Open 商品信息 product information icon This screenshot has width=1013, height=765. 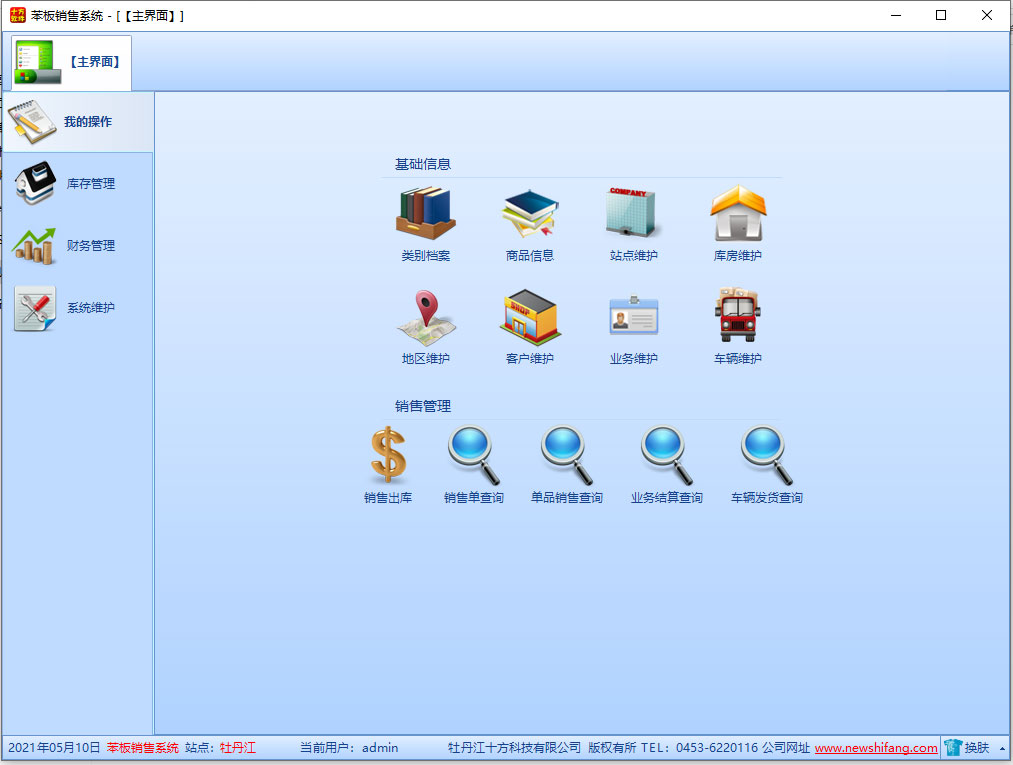[x=530, y=213]
